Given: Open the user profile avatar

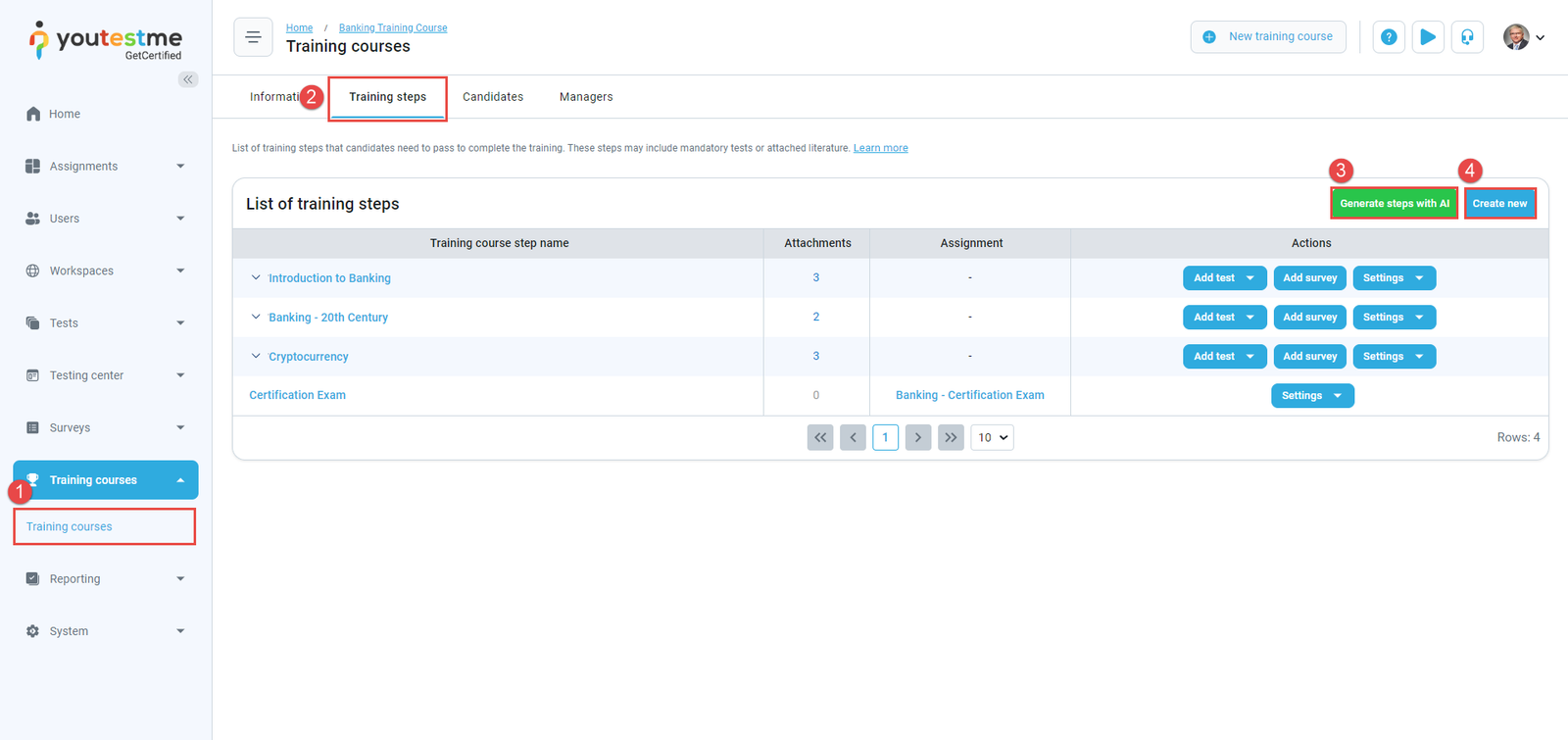Looking at the screenshot, I should 1516,37.
